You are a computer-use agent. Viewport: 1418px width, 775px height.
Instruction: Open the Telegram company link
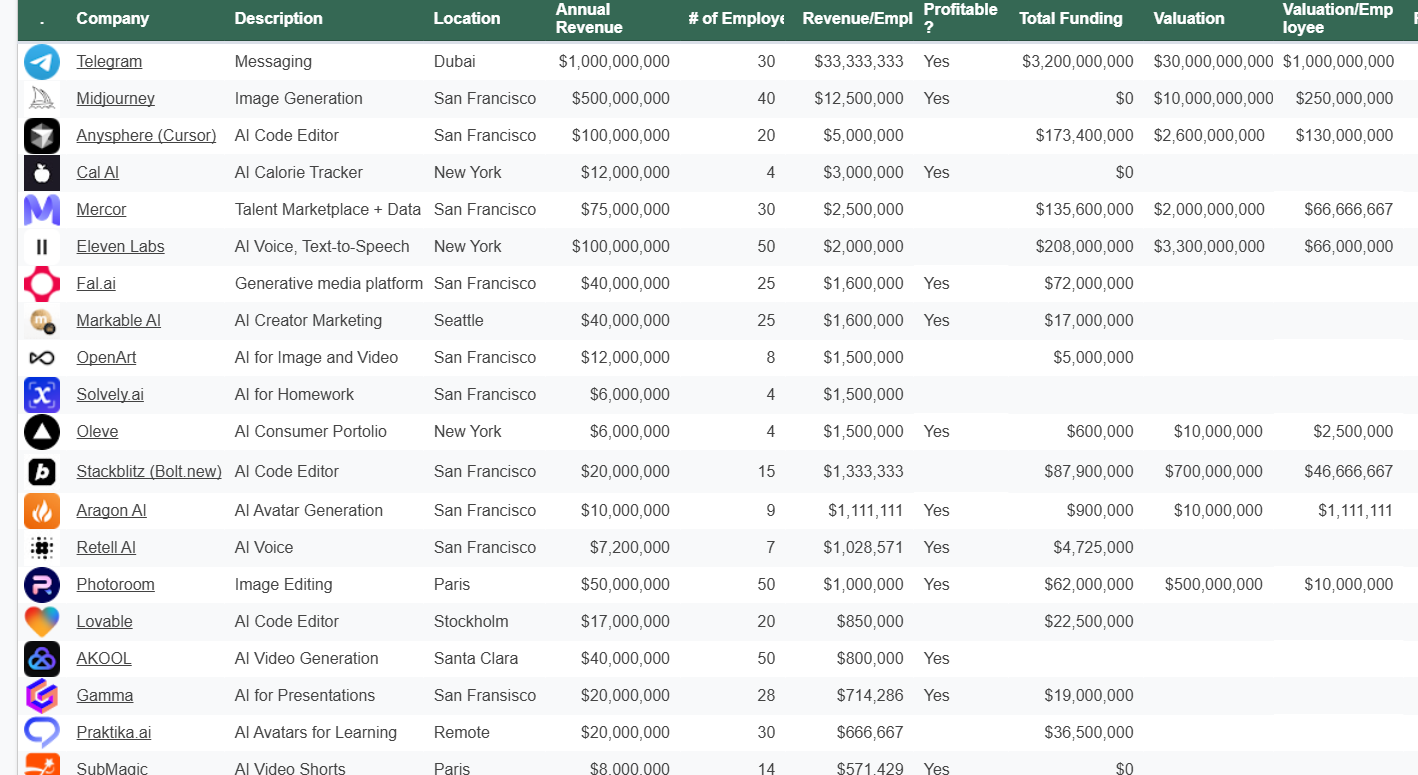pyautogui.click(x=109, y=62)
